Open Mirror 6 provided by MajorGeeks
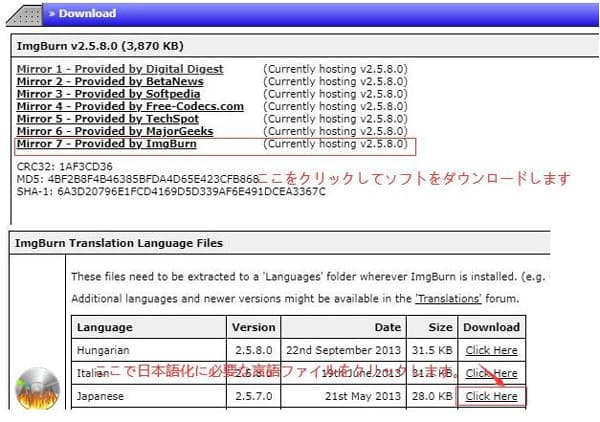This screenshot has height=422, width=600. [x=115, y=131]
